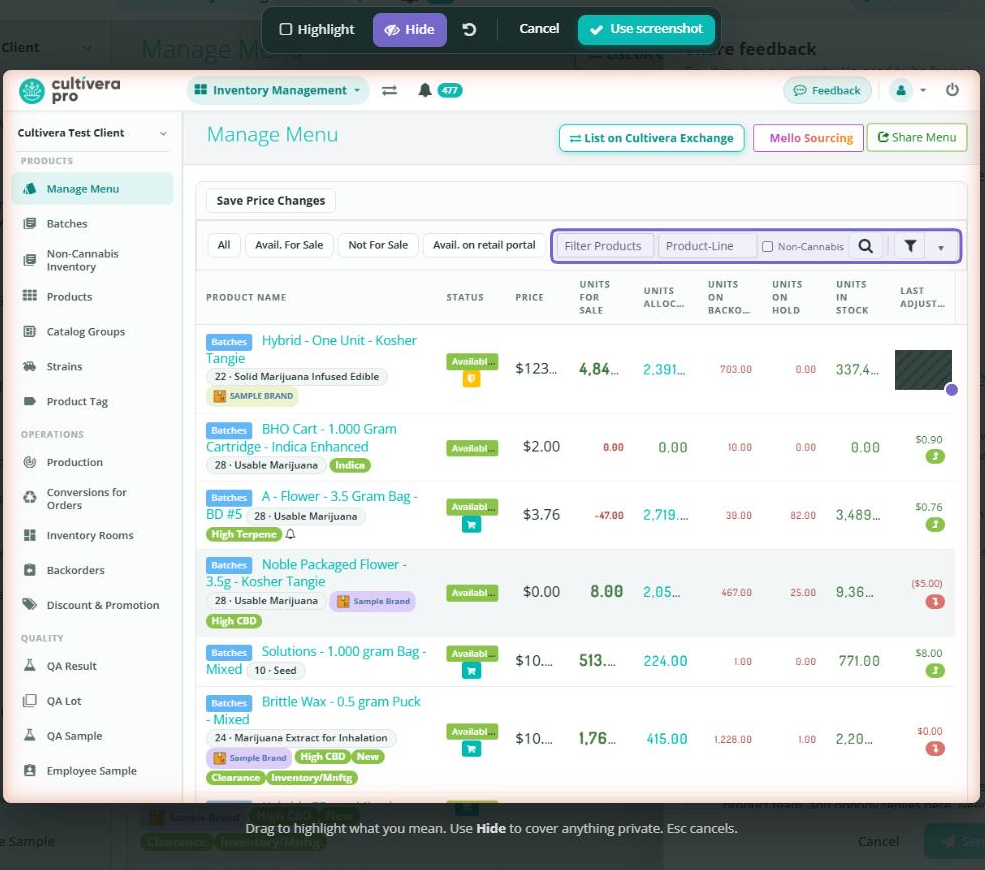Click the Feedback button

pyautogui.click(x=827, y=90)
